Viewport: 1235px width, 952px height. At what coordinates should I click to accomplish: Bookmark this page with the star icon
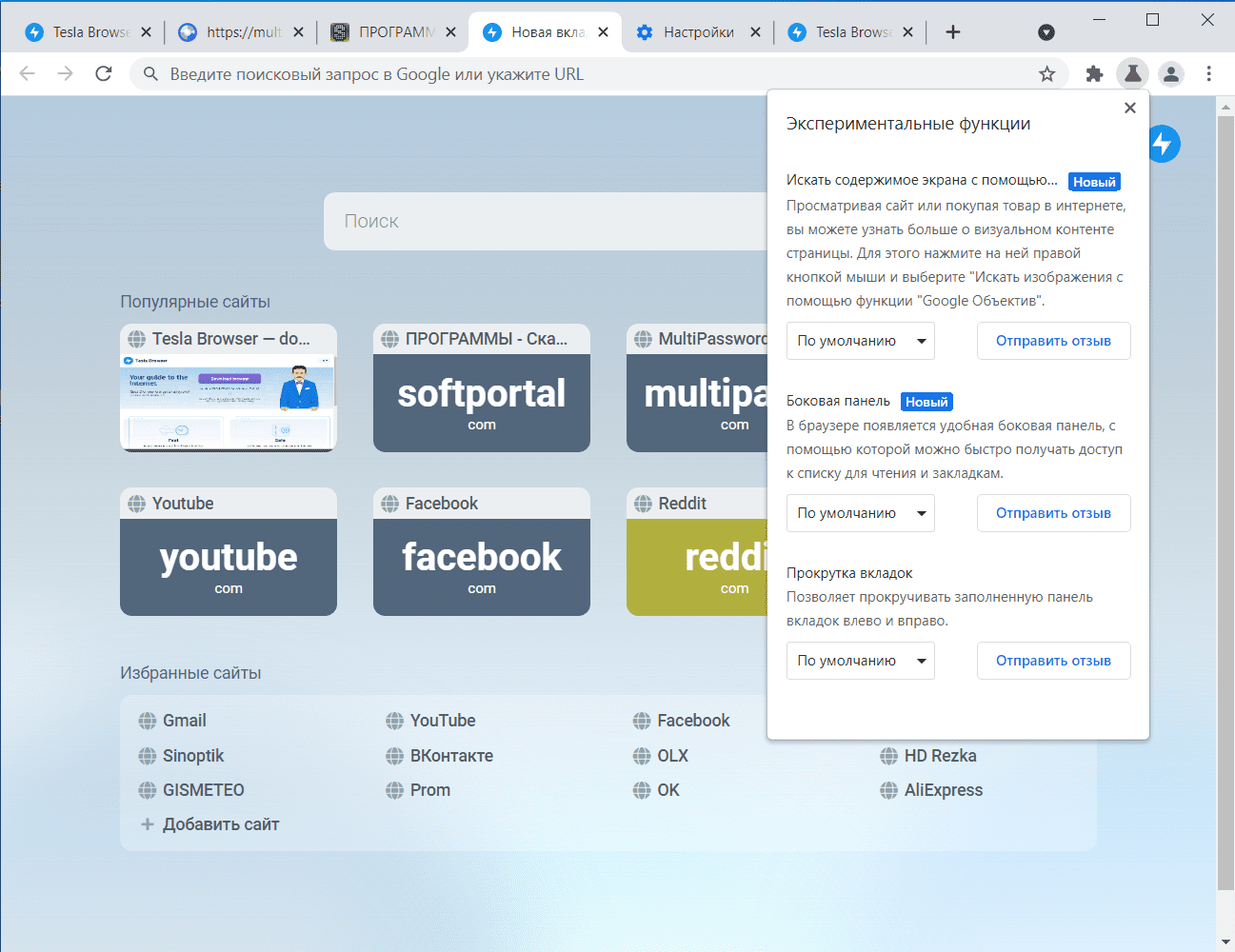pyautogui.click(x=1046, y=73)
